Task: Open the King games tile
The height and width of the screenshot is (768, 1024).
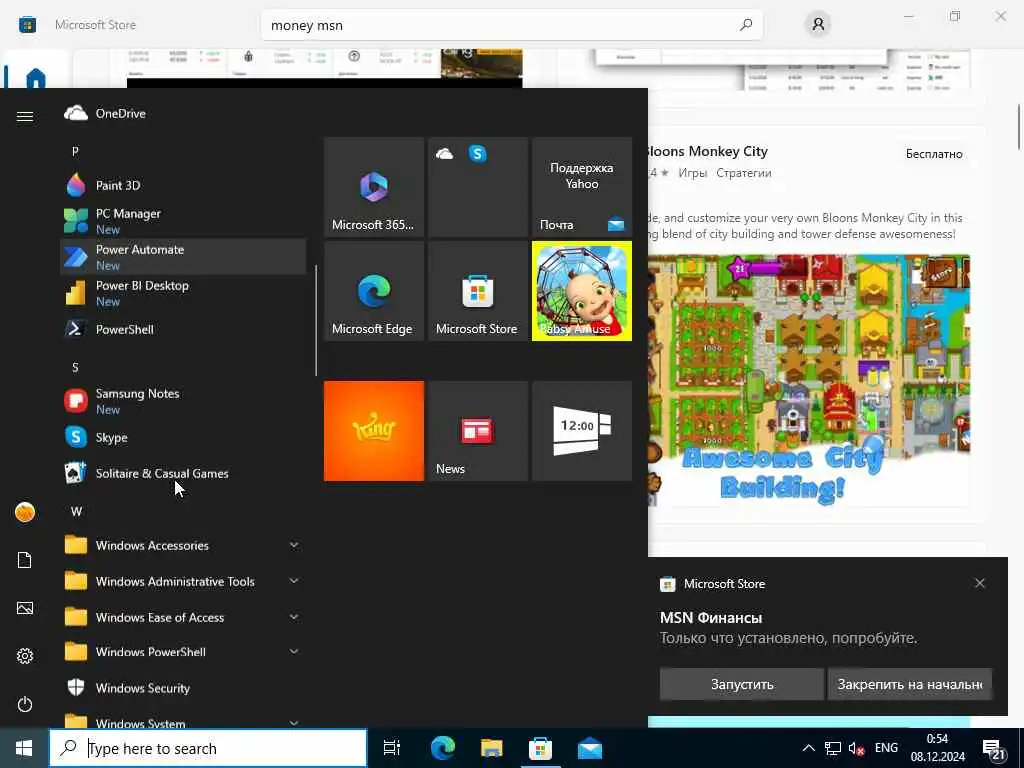Action: [x=374, y=431]
